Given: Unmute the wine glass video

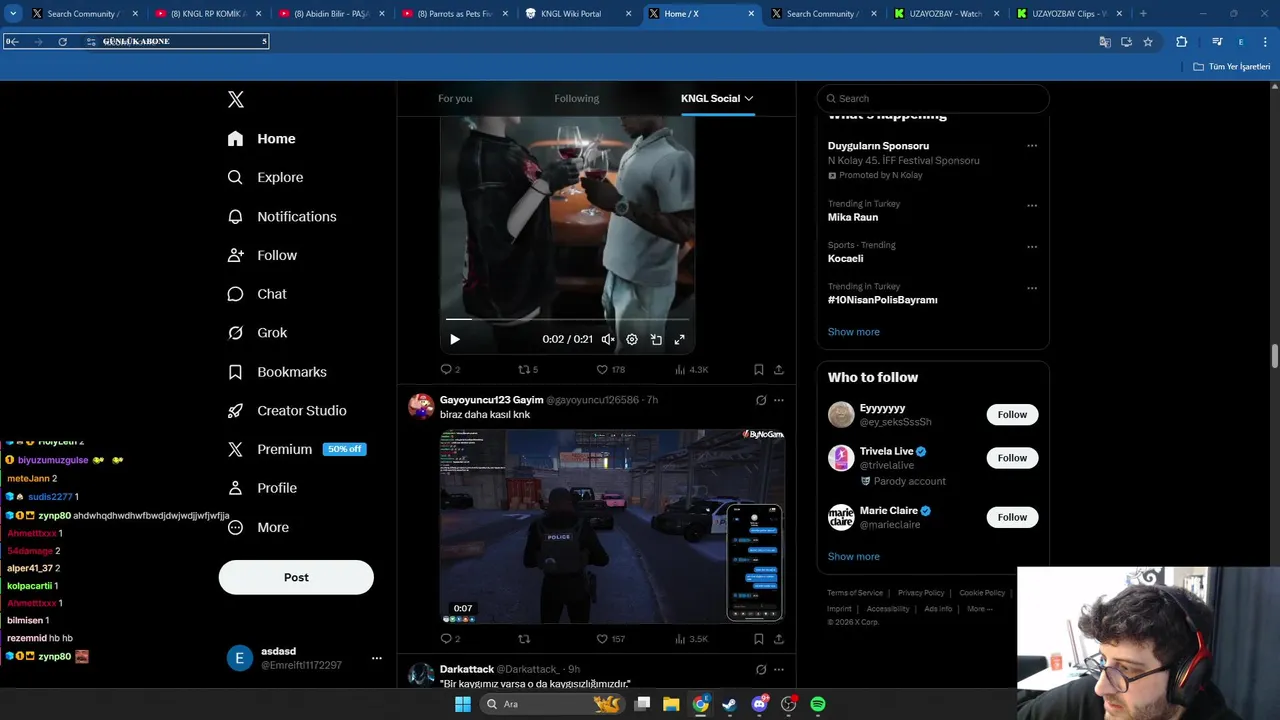Looking at the screenshot, I should (608, 339).
